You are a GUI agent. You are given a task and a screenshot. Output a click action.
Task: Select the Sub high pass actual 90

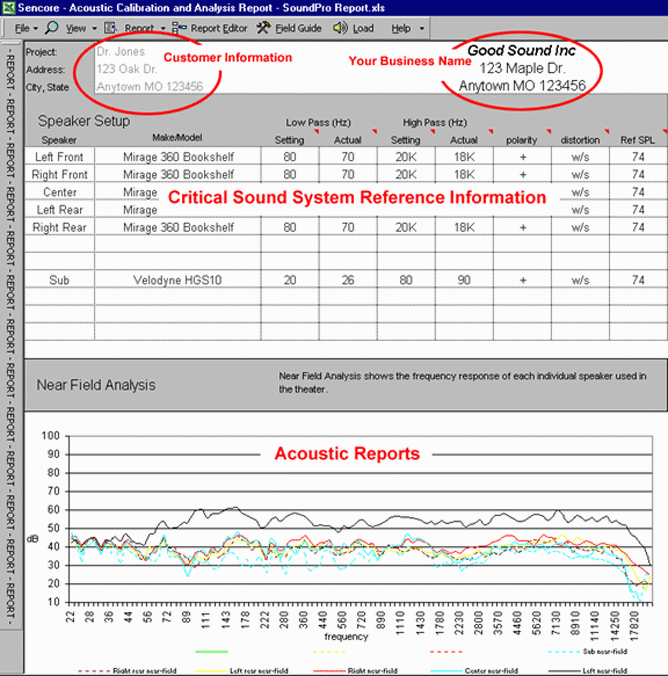[x=464, y=280]
